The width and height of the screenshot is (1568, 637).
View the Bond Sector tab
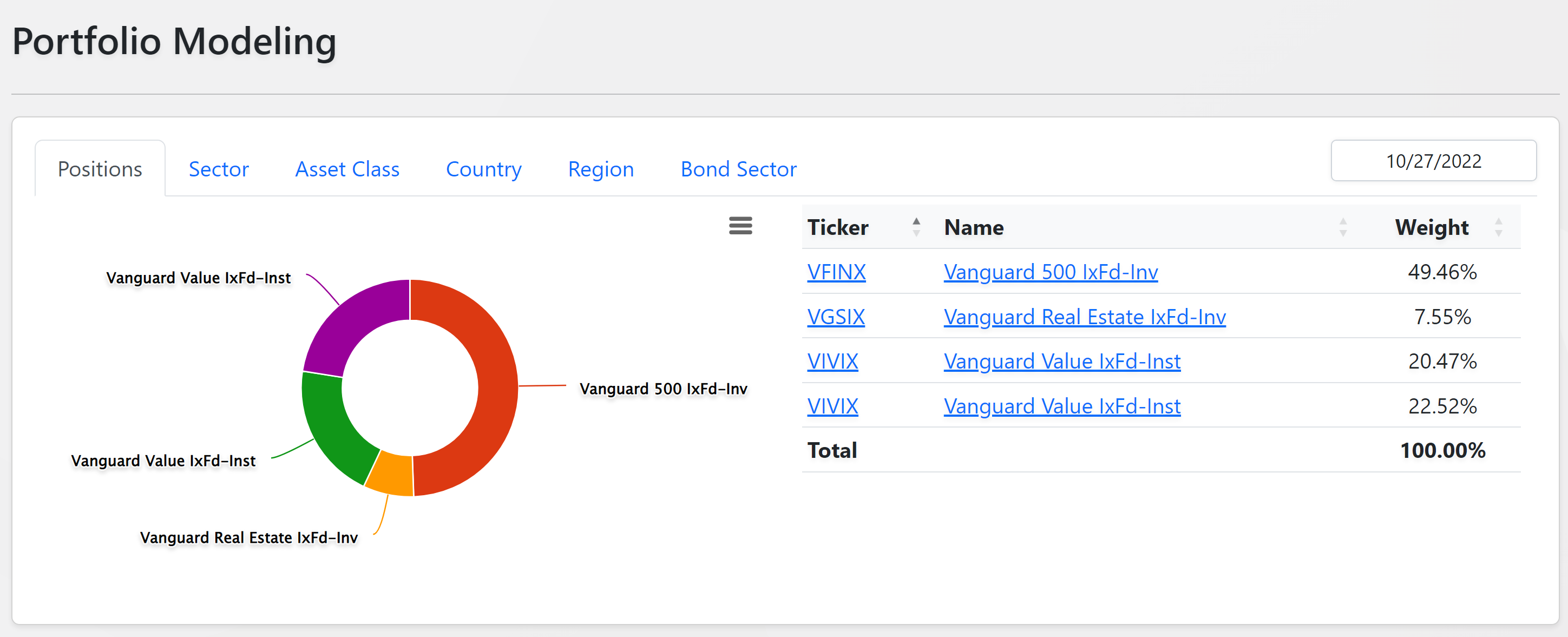click(x=738, y=168)
